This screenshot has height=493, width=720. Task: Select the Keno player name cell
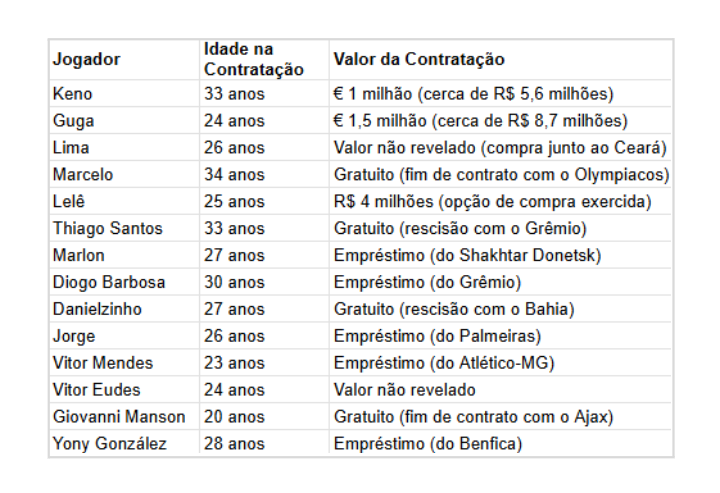pos(124,94)
